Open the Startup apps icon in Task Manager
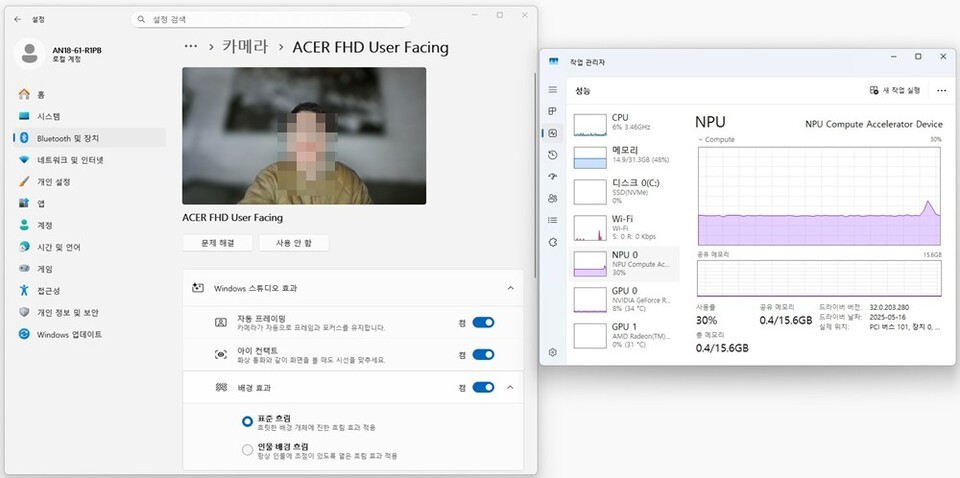This screenshot has width=960, height=478. click(553, 176)
